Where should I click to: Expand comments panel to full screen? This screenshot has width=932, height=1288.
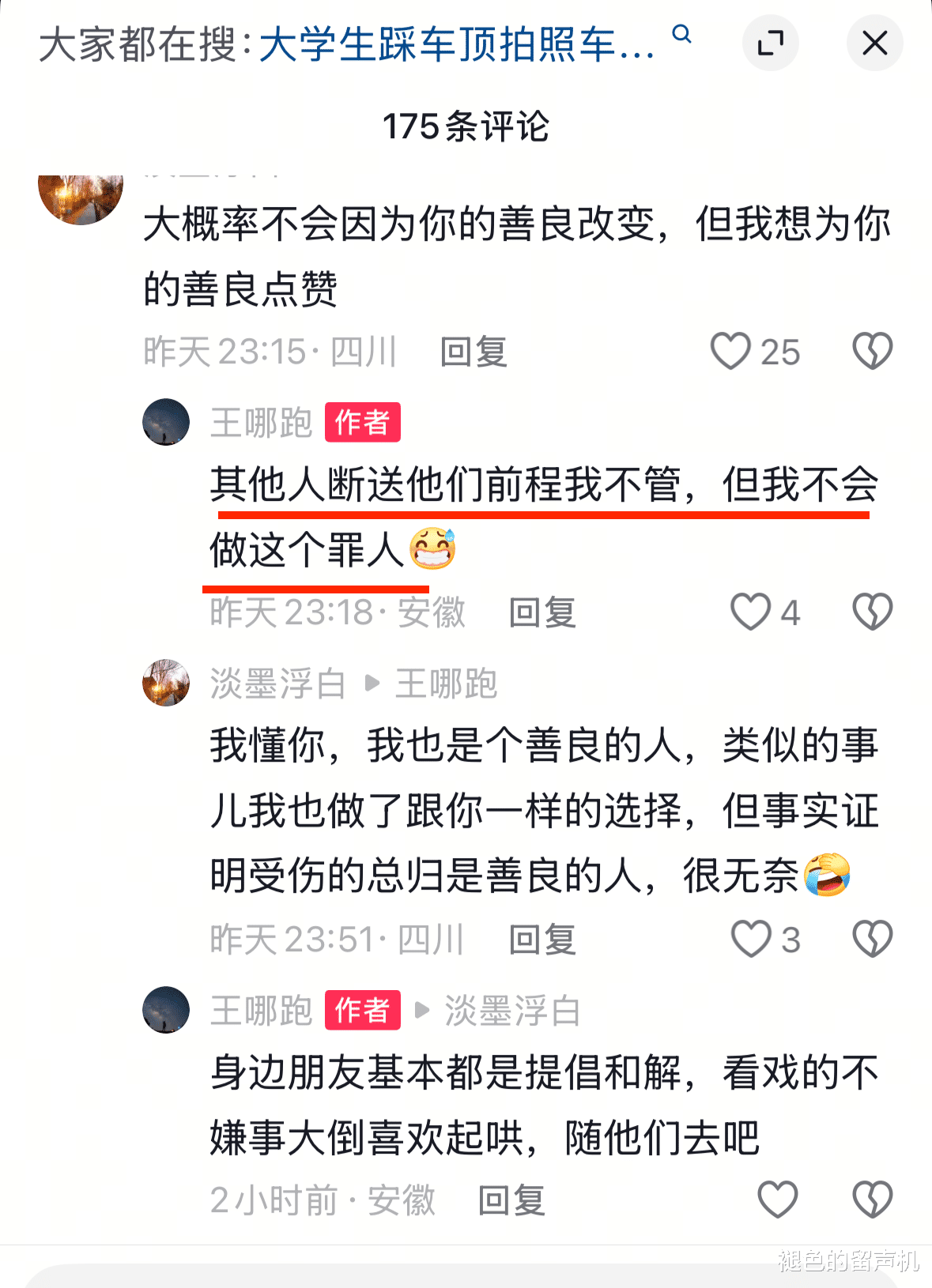click(x=770, y=43)
